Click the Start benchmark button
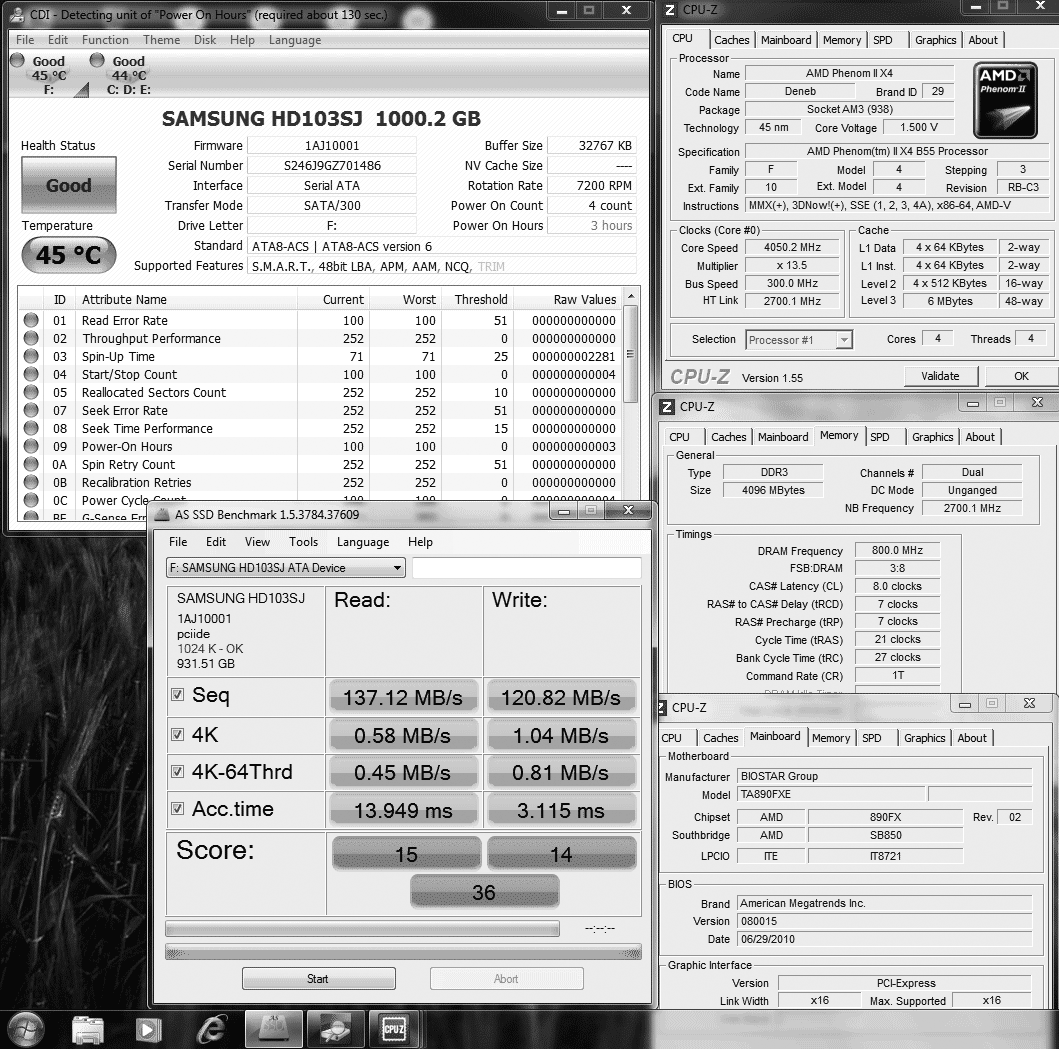Viewport: 1059px width, 1049px height. click(318, 979)
